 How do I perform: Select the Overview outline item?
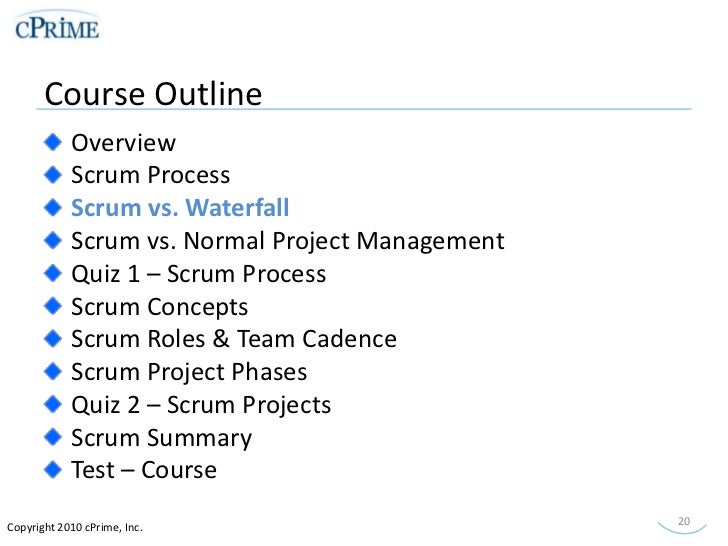[124, 143]
